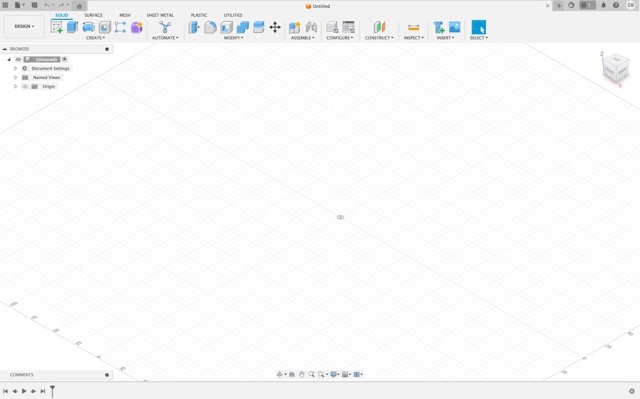Viewport: 640px width, 399px height.
Task: Toggle visibility eye of Origin folder
Action: [25, 86]
